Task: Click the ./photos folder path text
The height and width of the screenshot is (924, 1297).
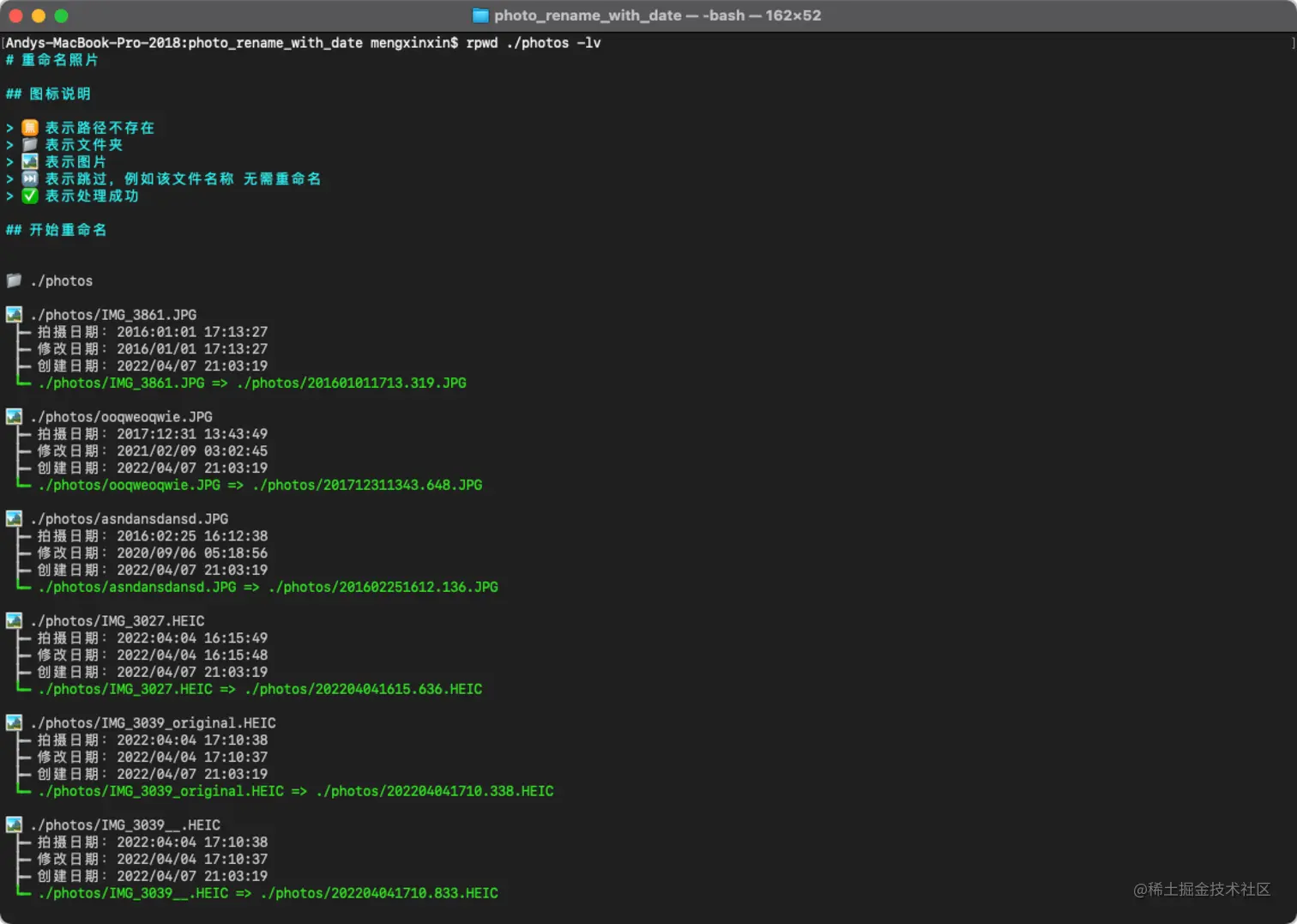Action: tap(61, 281)
